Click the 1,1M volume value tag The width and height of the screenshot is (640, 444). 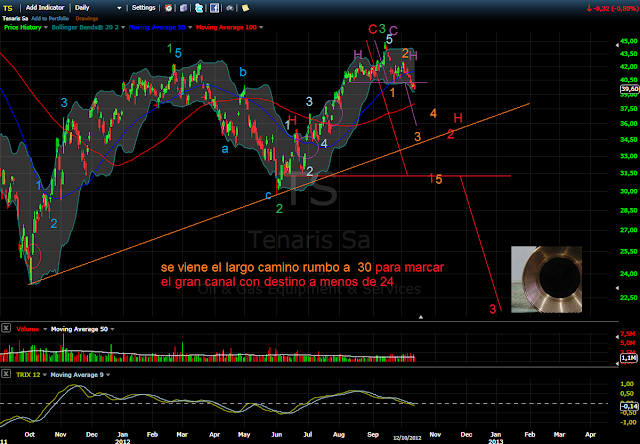coord(629,358)
